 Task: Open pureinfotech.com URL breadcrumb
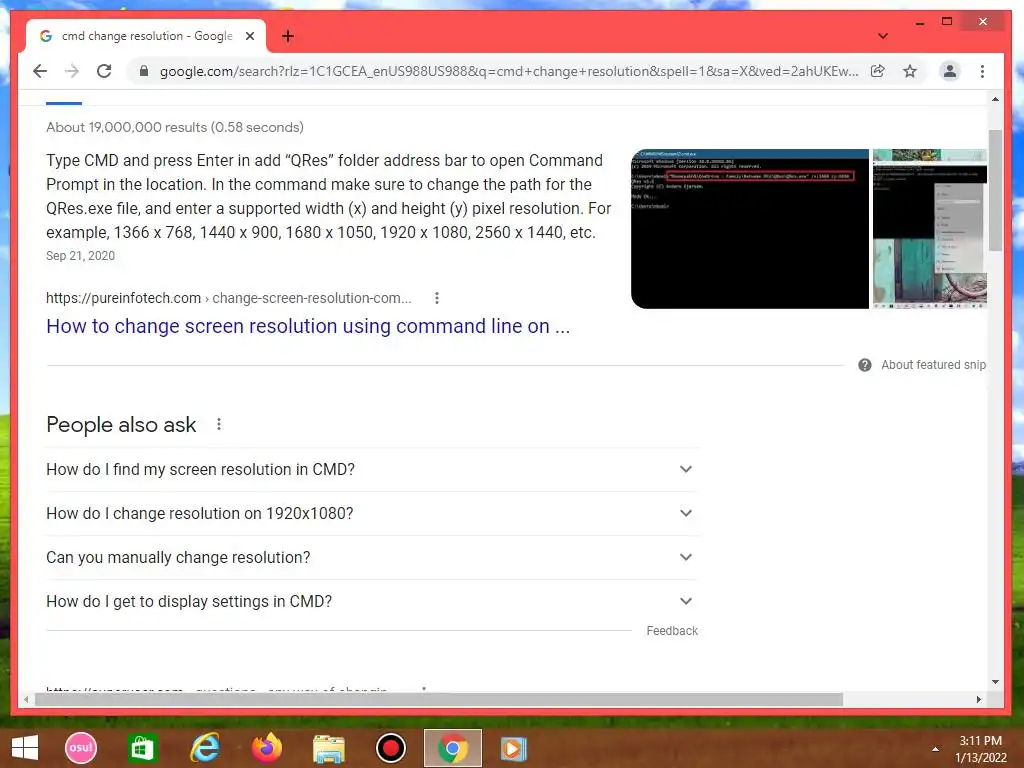[229, 298]
